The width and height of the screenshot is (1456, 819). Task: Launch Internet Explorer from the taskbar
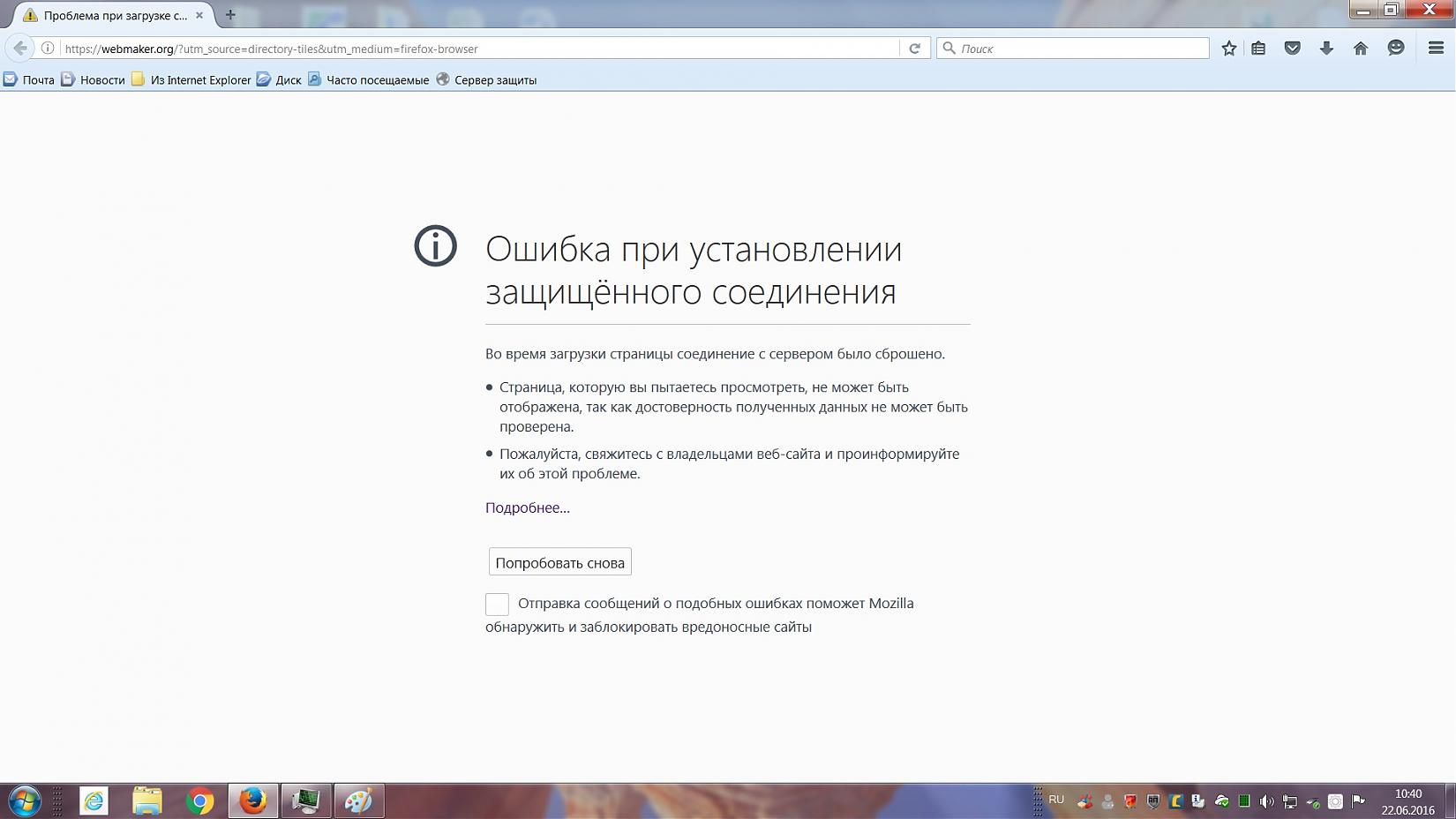click(x=94, y=801)
